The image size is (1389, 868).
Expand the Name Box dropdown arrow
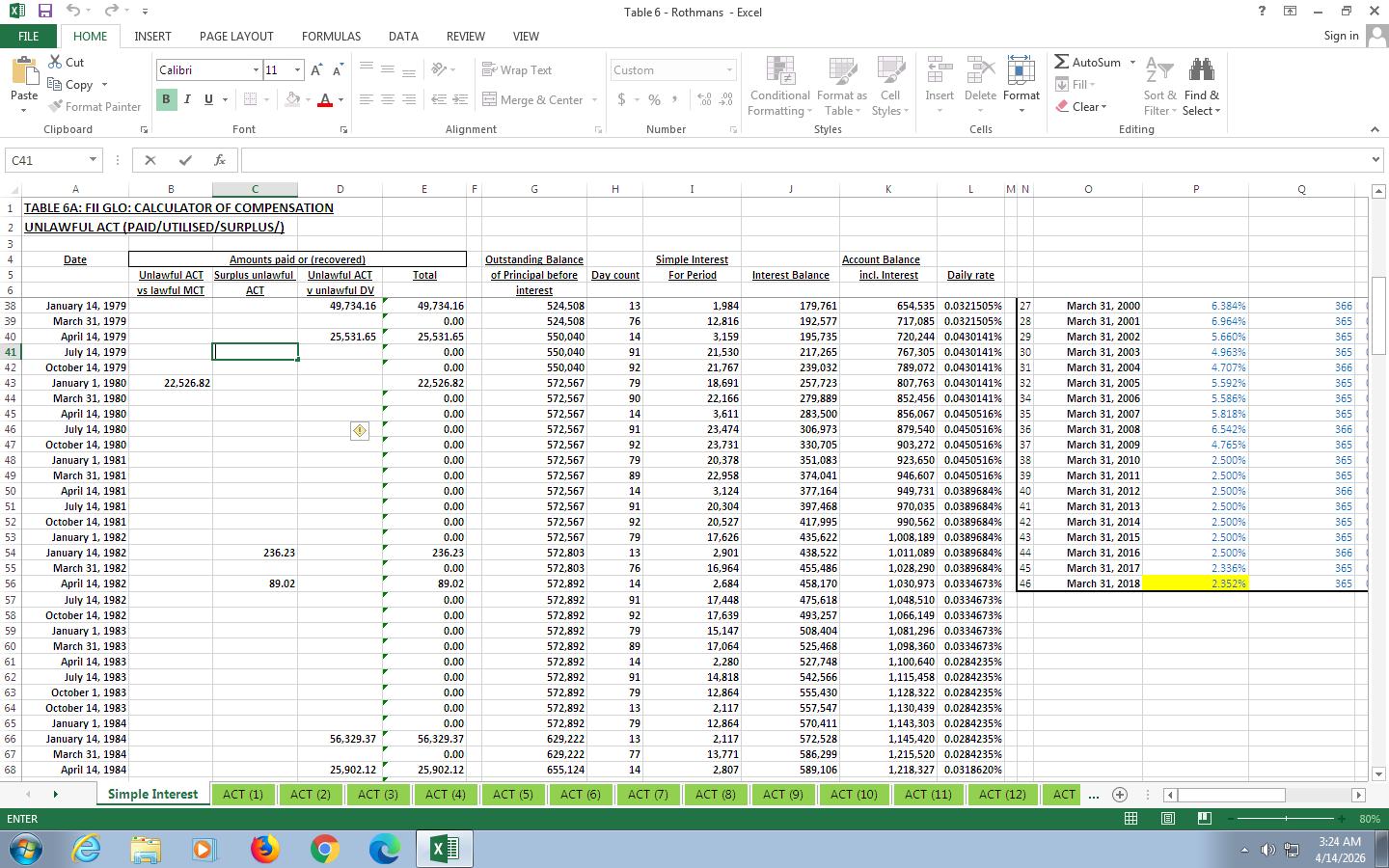(x=93, y=160)
